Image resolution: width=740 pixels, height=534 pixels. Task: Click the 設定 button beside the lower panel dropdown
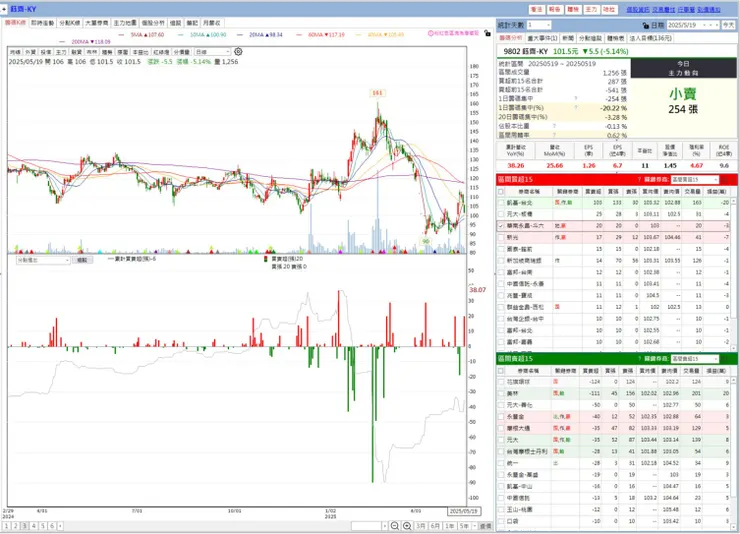[x=82, y=260]
